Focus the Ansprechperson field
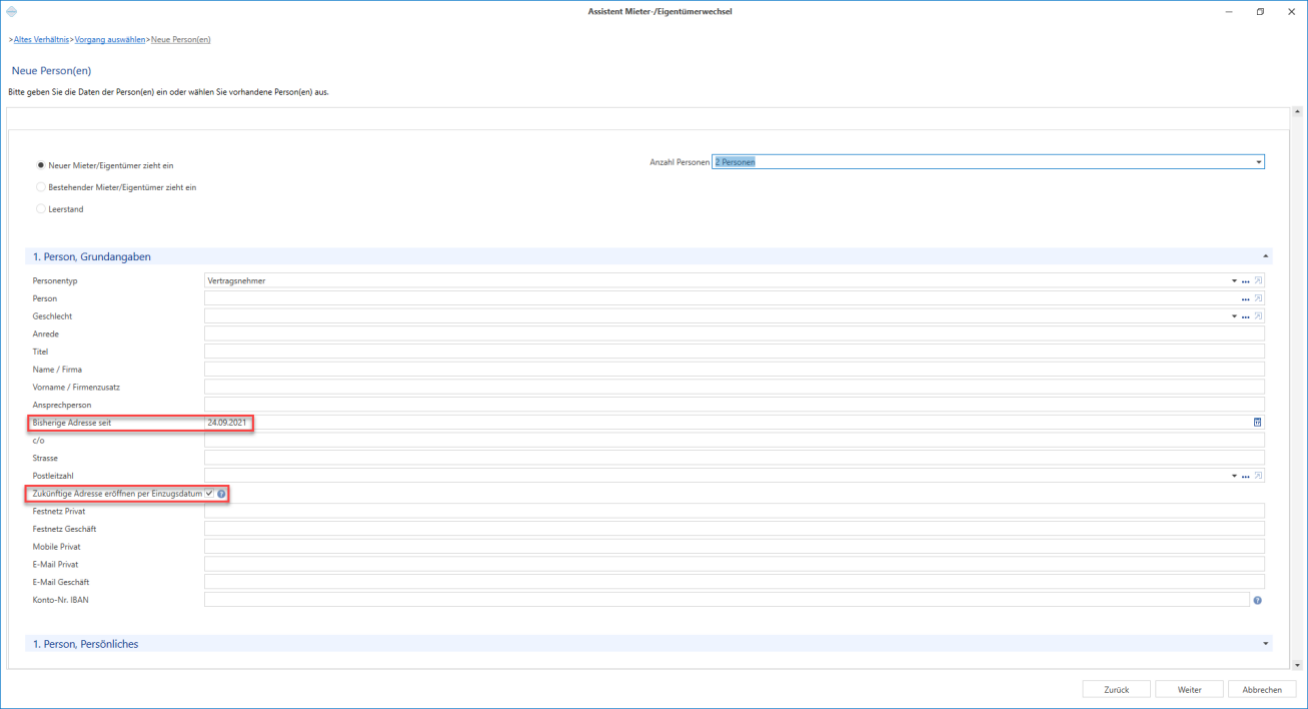The width and height of the screenshot is (1308, 709). (x=734, y=405)
